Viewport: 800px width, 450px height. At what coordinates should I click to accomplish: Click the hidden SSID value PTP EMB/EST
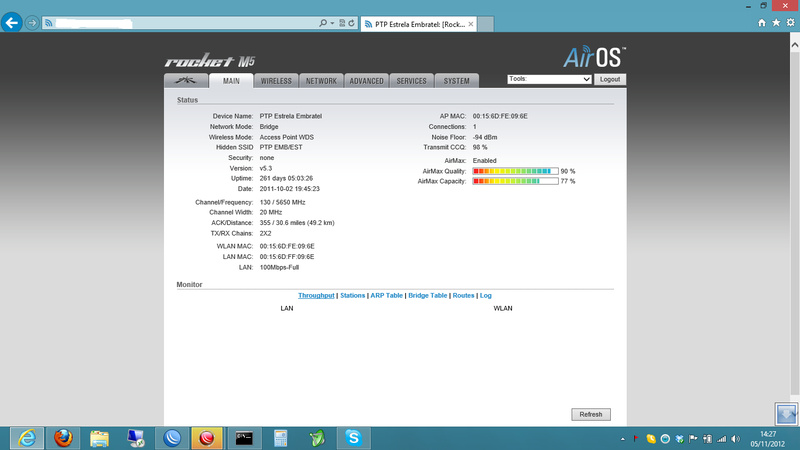point(281,147)
